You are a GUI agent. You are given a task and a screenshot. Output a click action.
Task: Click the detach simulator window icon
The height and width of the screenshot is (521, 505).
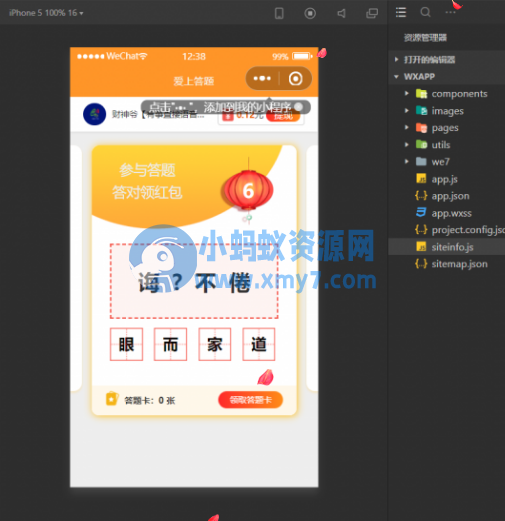pyautogui.click(x=372, y=13)
